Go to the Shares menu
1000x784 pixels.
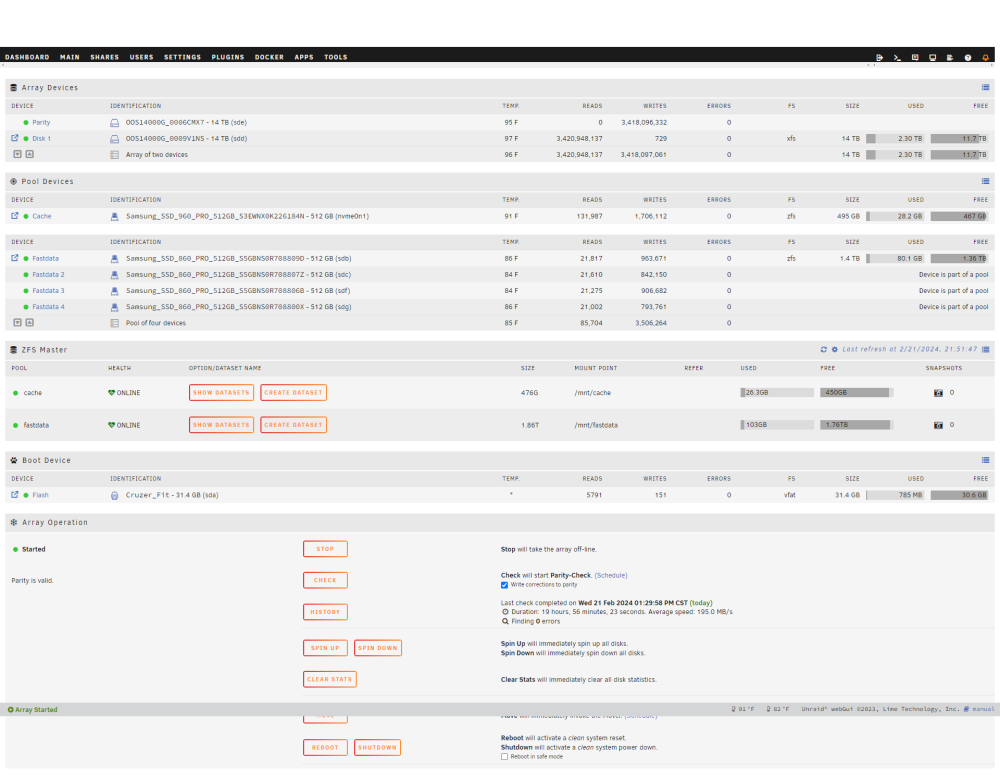[105, 57]
